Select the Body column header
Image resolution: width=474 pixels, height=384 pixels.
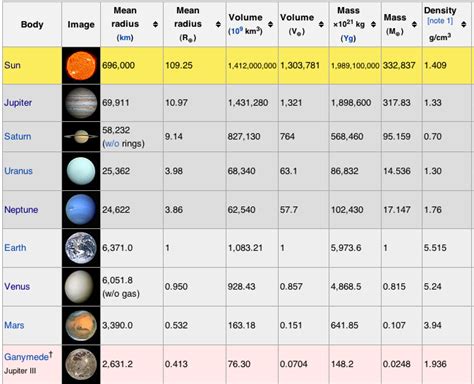point(32,24)
